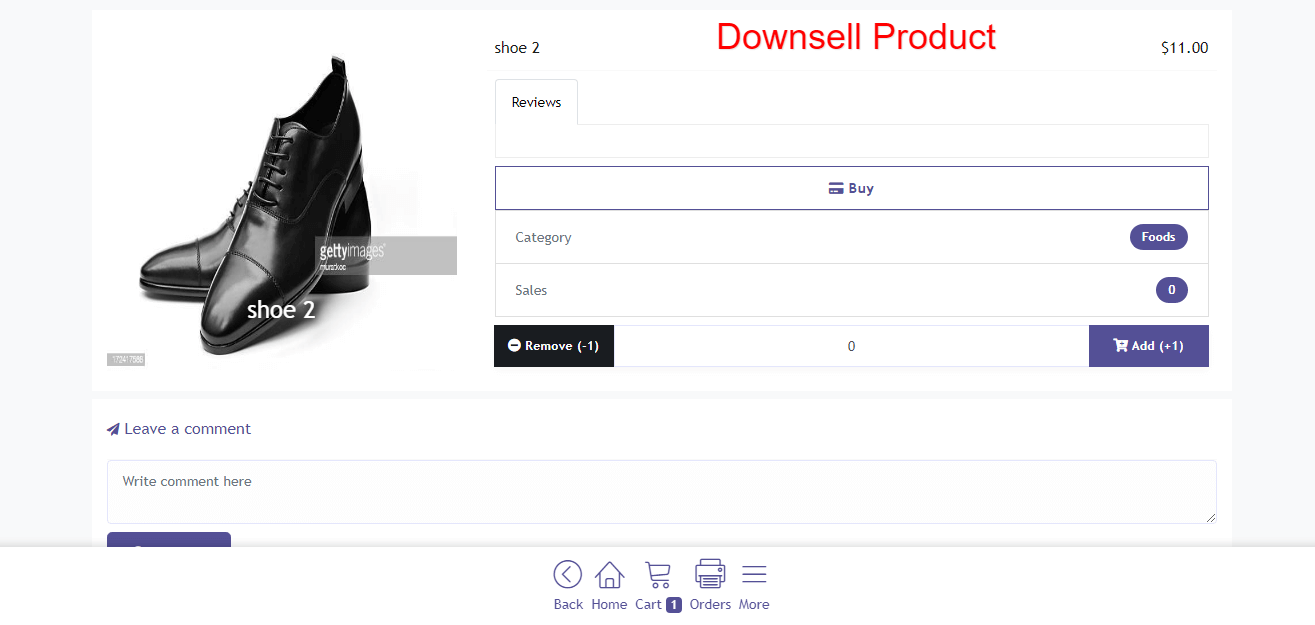Click the cart count badge
The height and width of the screenshot is (625, 1315).
tap(674, 605)
